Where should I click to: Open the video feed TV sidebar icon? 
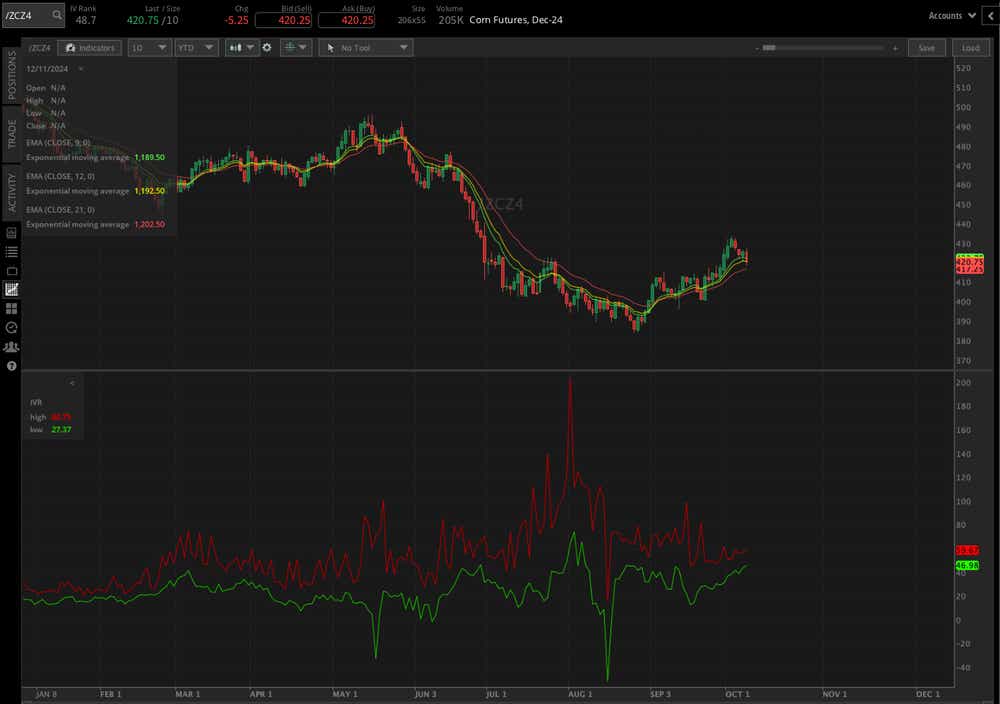click(11, 271)
